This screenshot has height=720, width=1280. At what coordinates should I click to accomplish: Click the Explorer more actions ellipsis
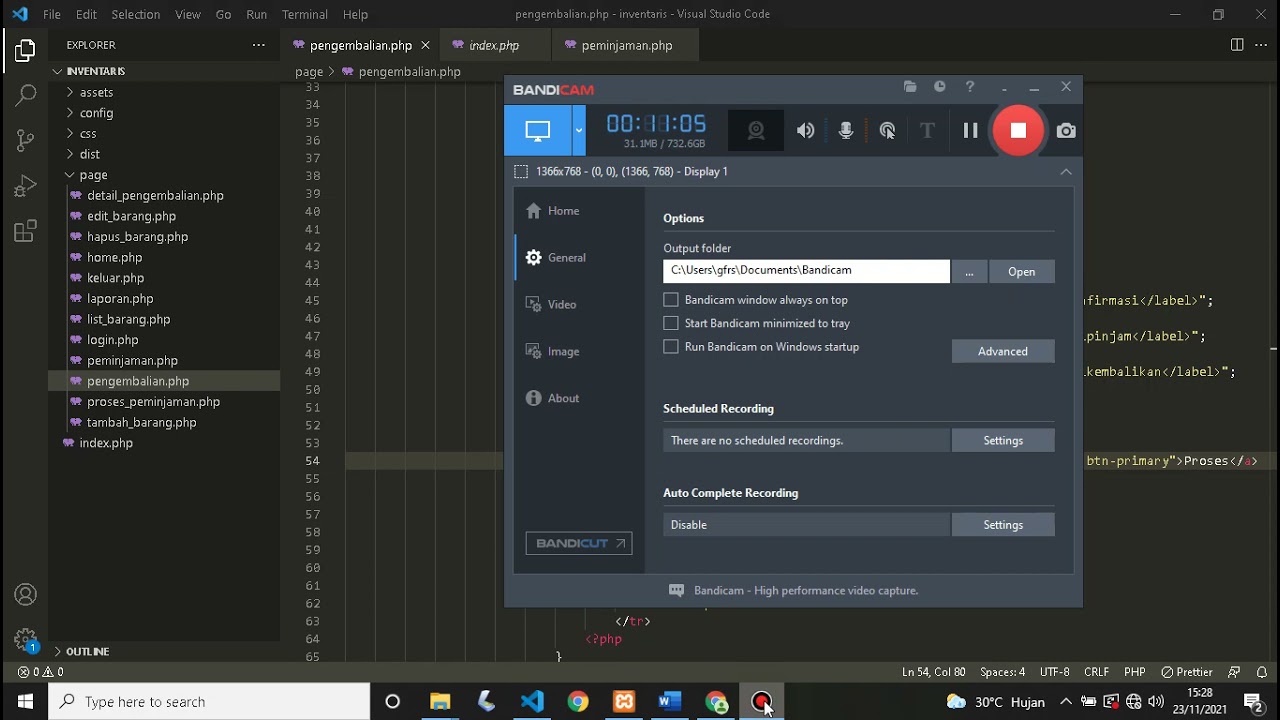[259, 45]
